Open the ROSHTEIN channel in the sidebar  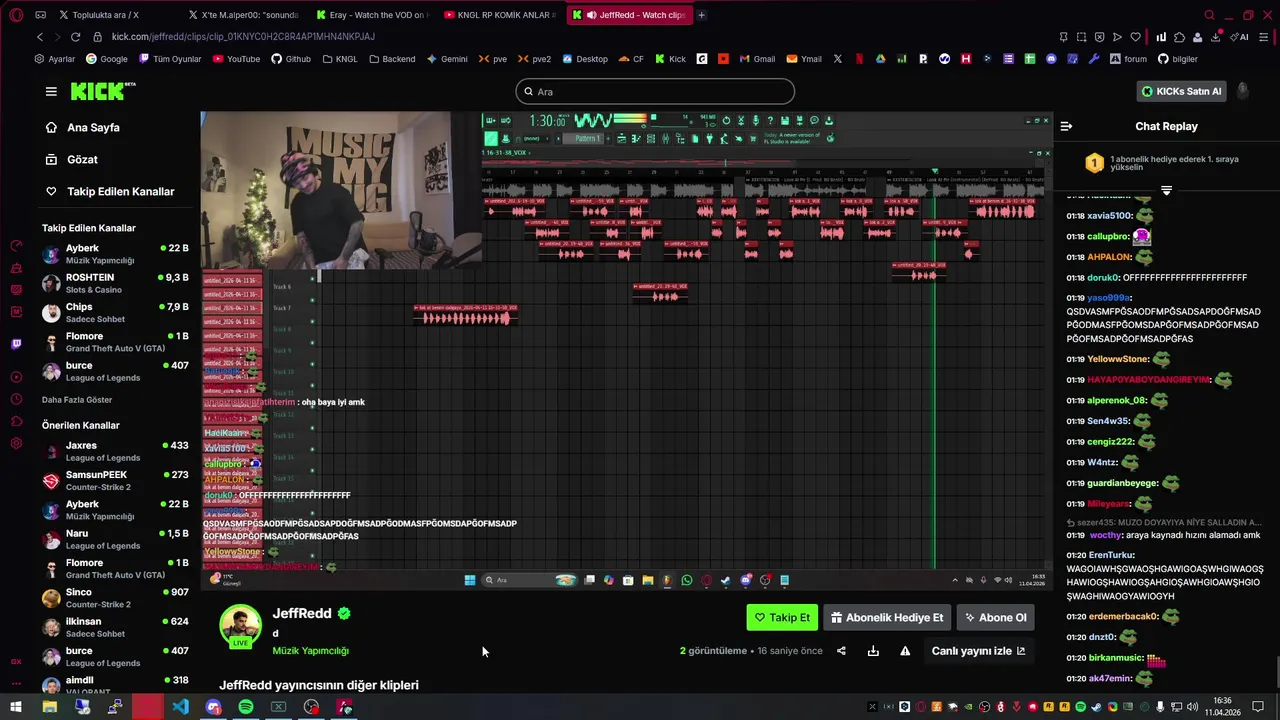click(115, 283)
